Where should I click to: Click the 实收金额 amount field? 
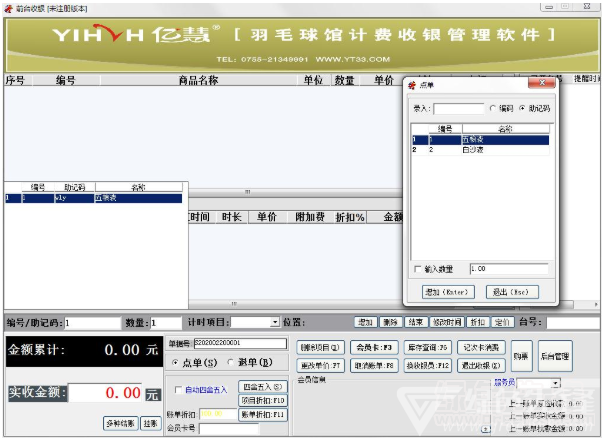point(105,393)
